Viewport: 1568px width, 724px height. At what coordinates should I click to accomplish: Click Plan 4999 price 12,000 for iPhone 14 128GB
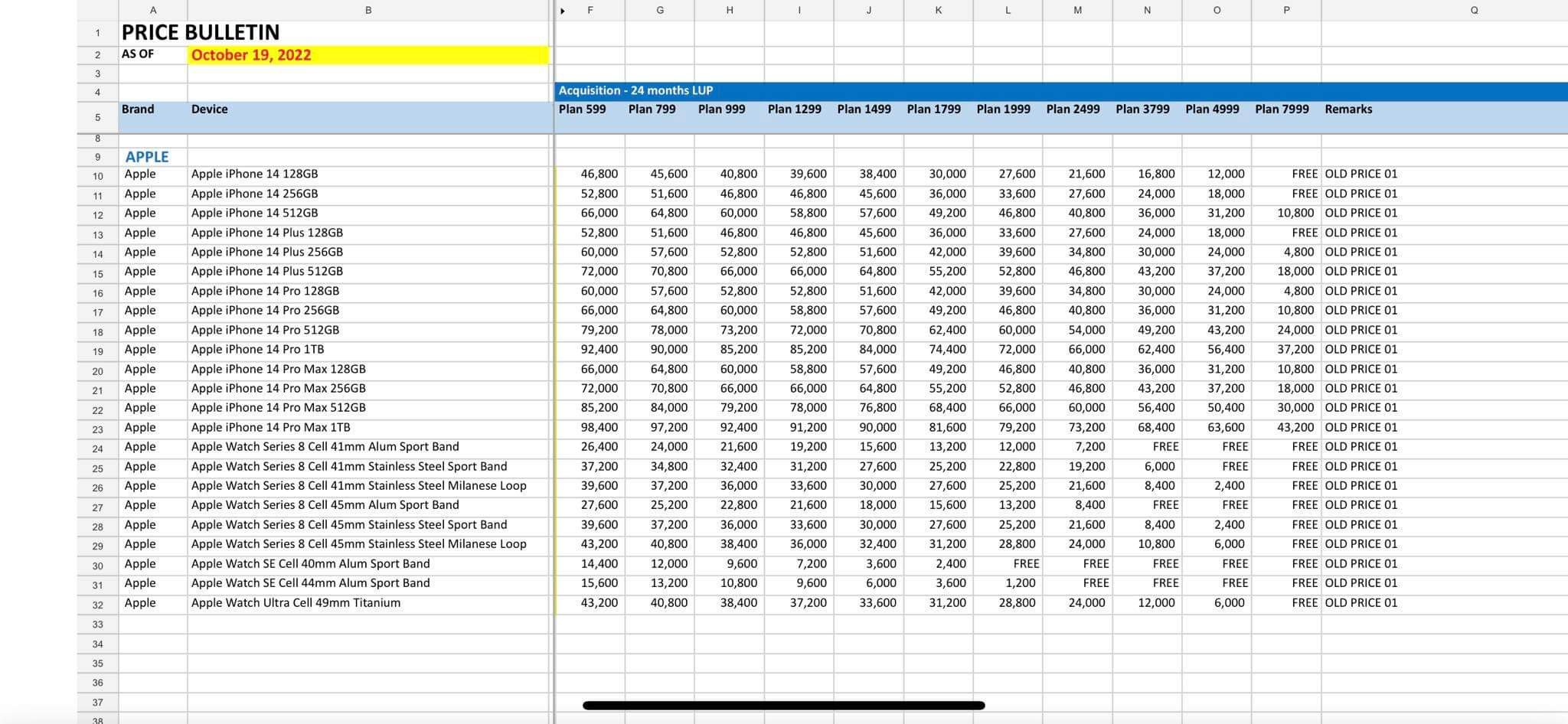(1227, 174)
